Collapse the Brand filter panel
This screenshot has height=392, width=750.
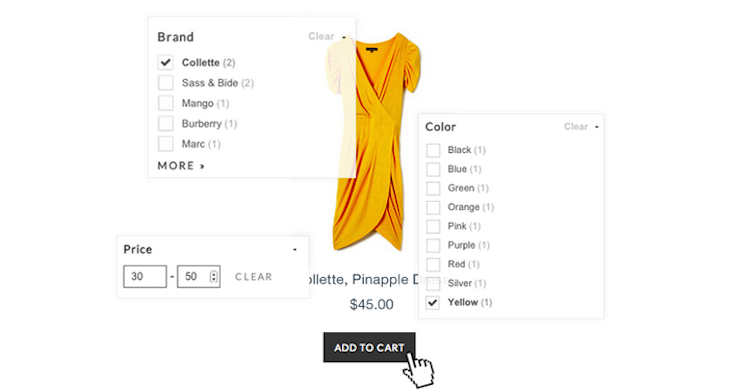coord(344,37)
